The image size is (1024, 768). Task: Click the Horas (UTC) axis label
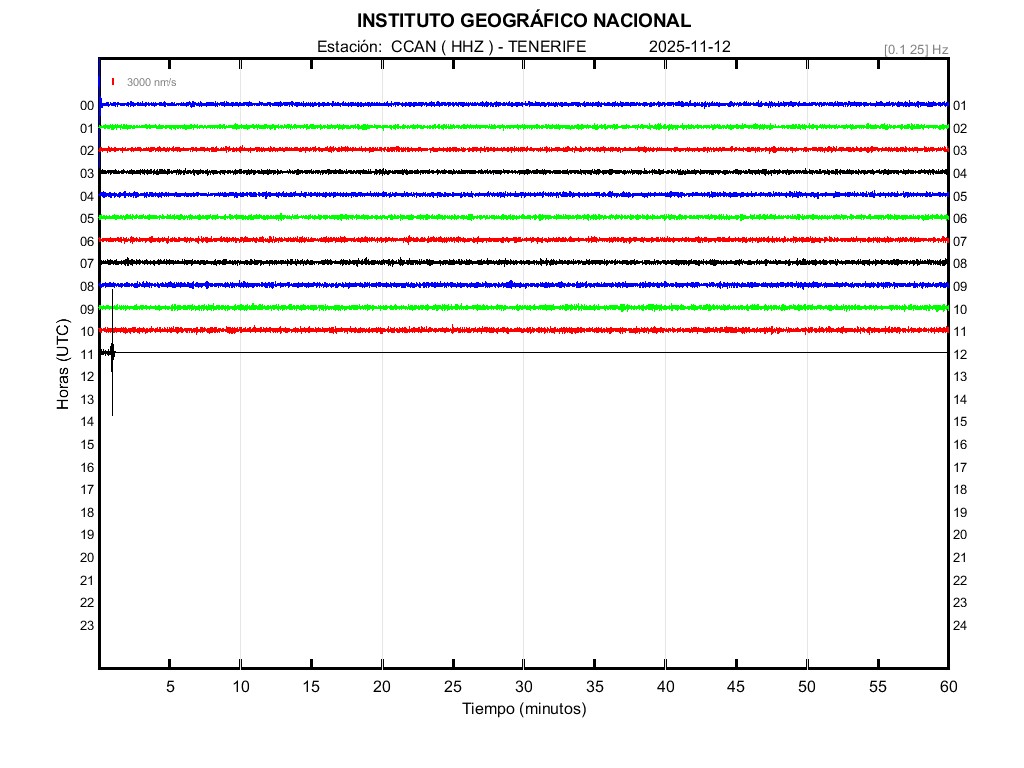(63, 365)
